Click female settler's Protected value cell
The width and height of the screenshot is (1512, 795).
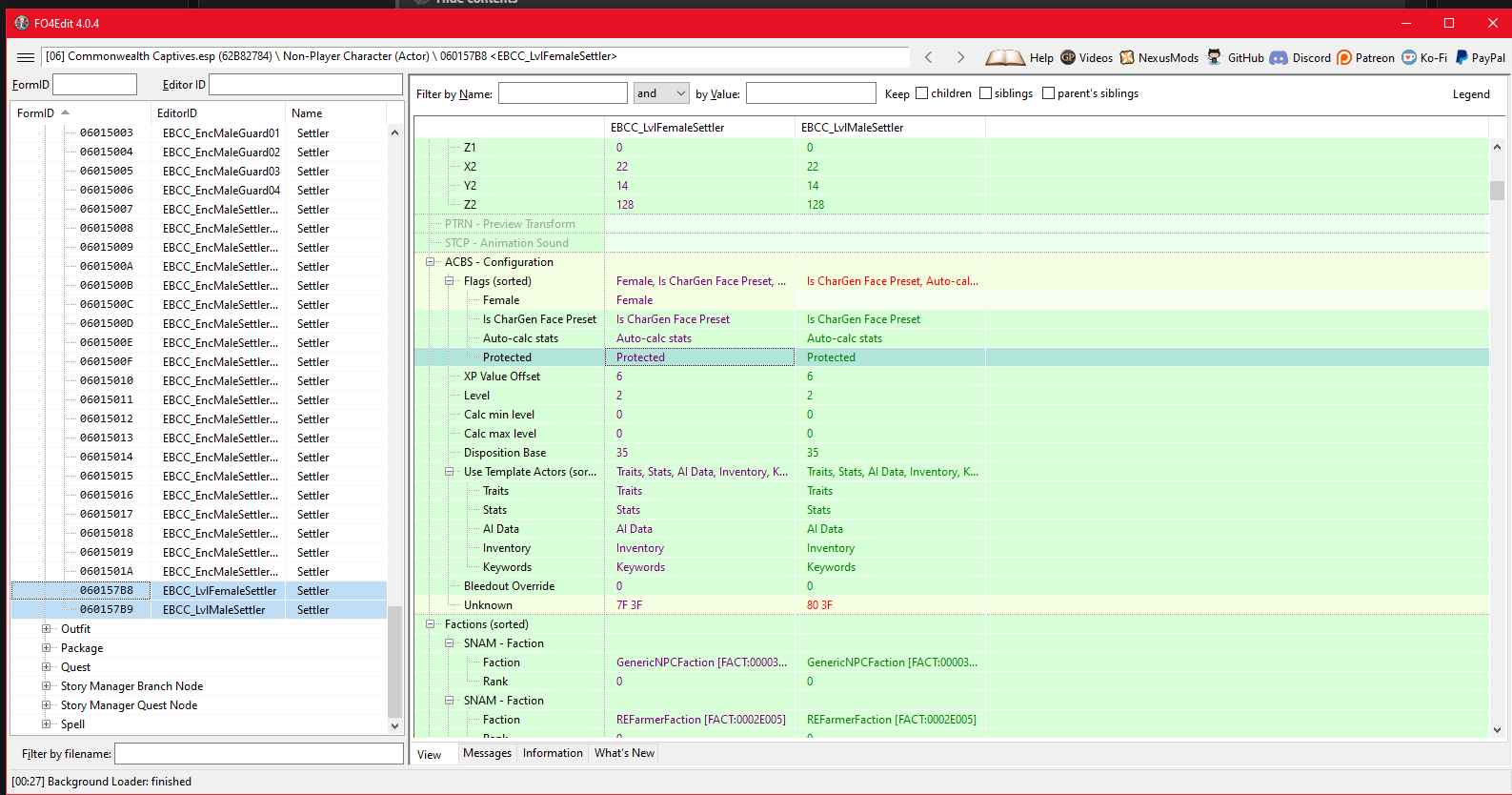699,357
